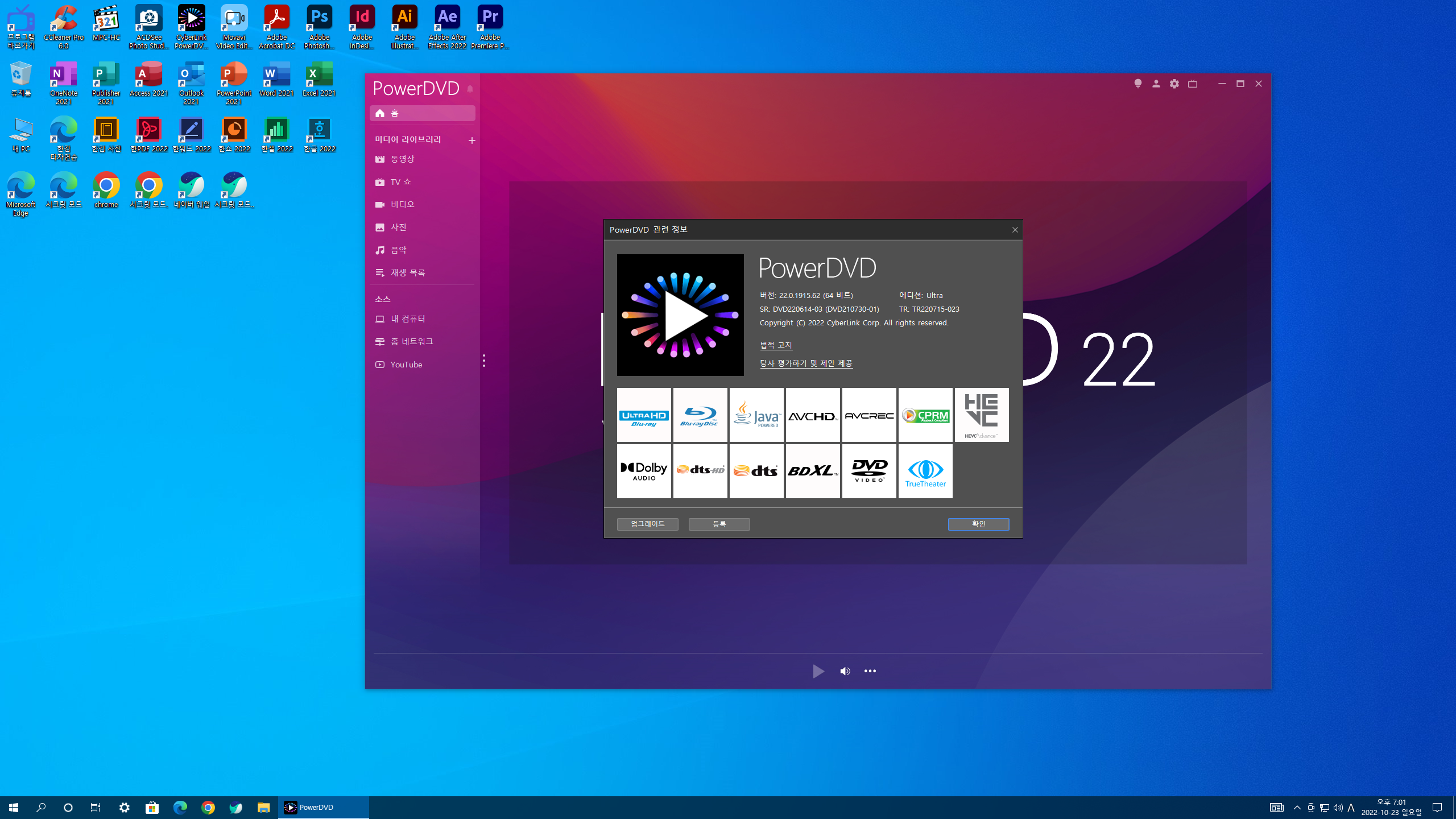Click the 등록 register button
The width and height of the screenshot is (1456, 819).
(719, 524)
